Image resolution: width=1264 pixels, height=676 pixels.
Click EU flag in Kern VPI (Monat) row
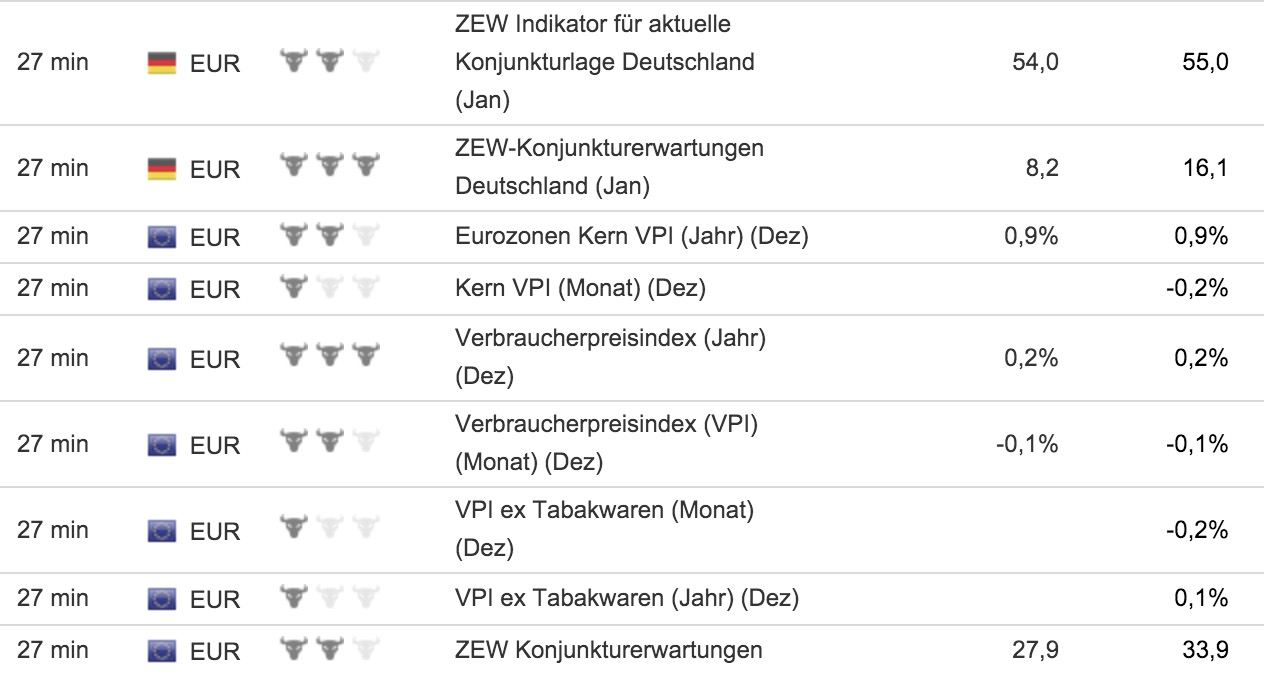(x=162, y=289)
